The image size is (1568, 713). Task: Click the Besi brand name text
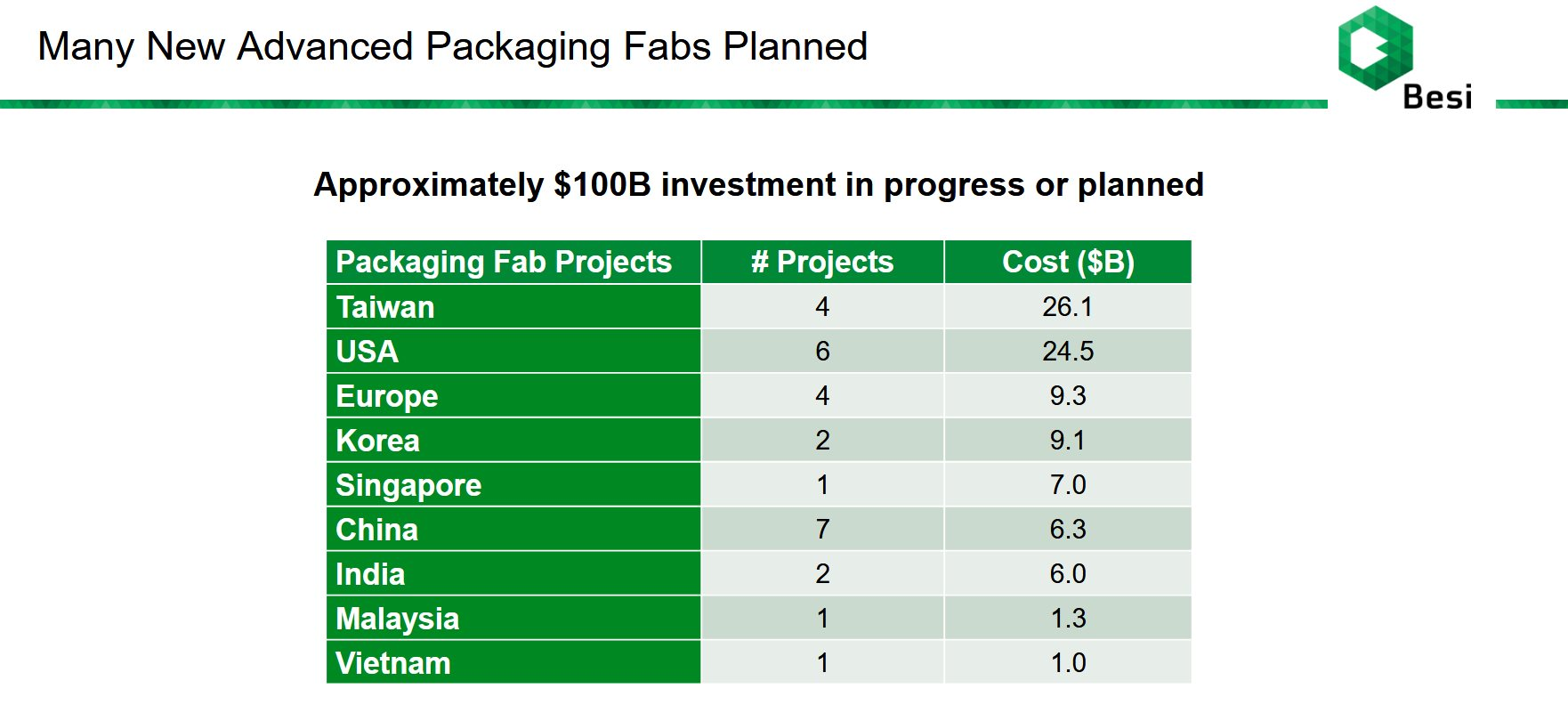1437,96
